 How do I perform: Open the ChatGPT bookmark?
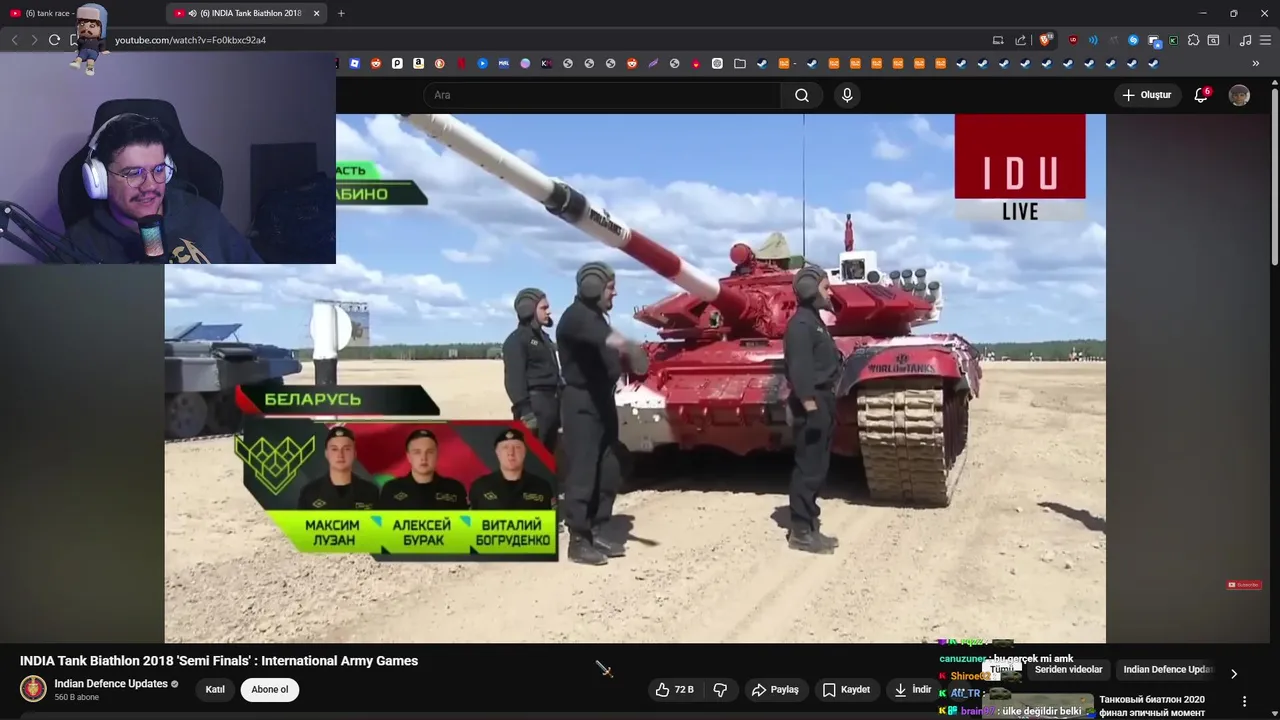click(x=717, y=63)
